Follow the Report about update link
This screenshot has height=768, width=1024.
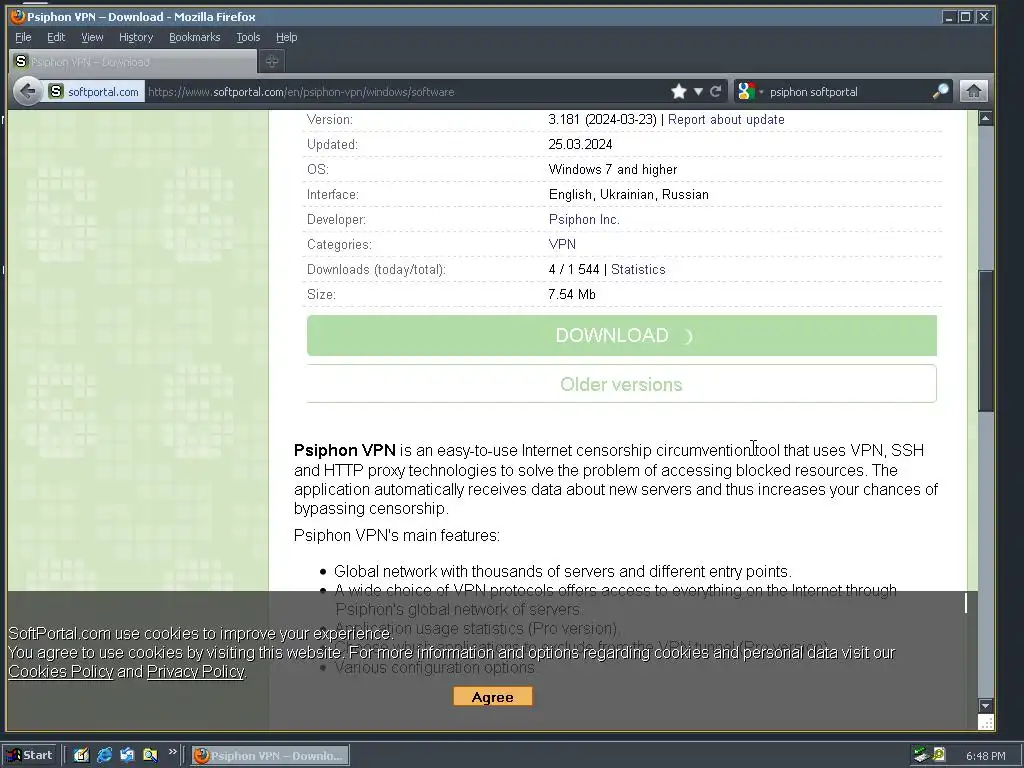coord(726,120)
